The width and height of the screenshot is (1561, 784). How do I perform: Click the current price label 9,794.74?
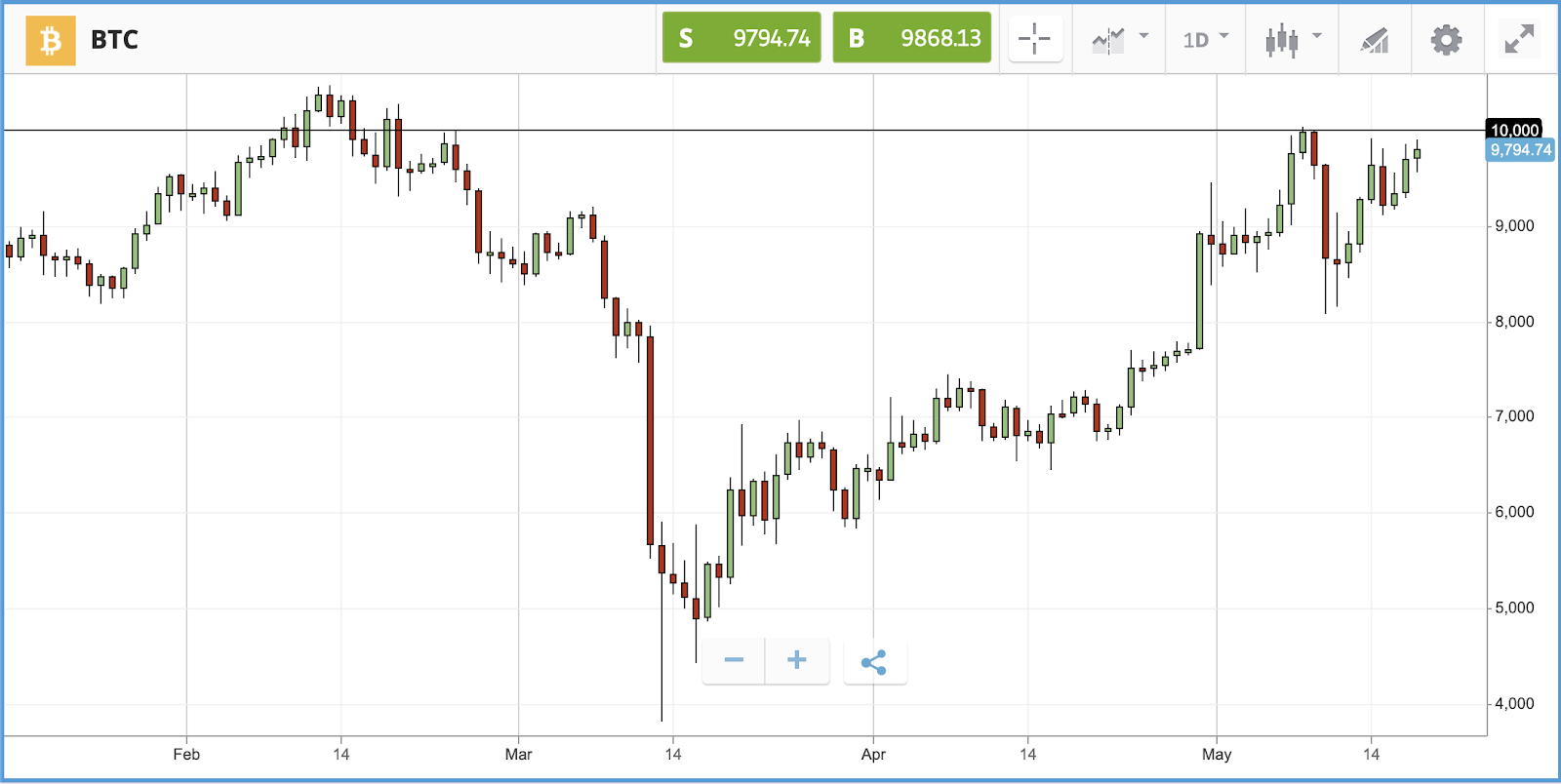point(1520,150)
